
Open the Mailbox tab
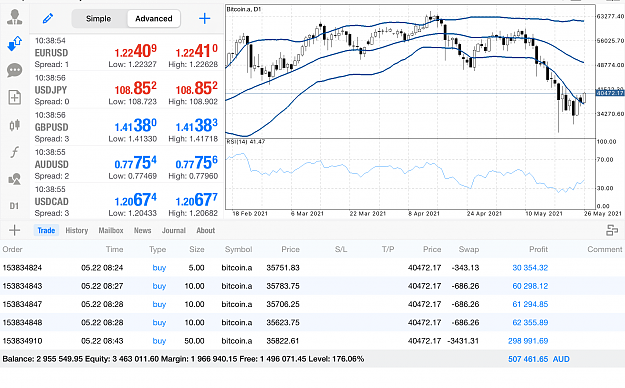(x=111, y=230)
